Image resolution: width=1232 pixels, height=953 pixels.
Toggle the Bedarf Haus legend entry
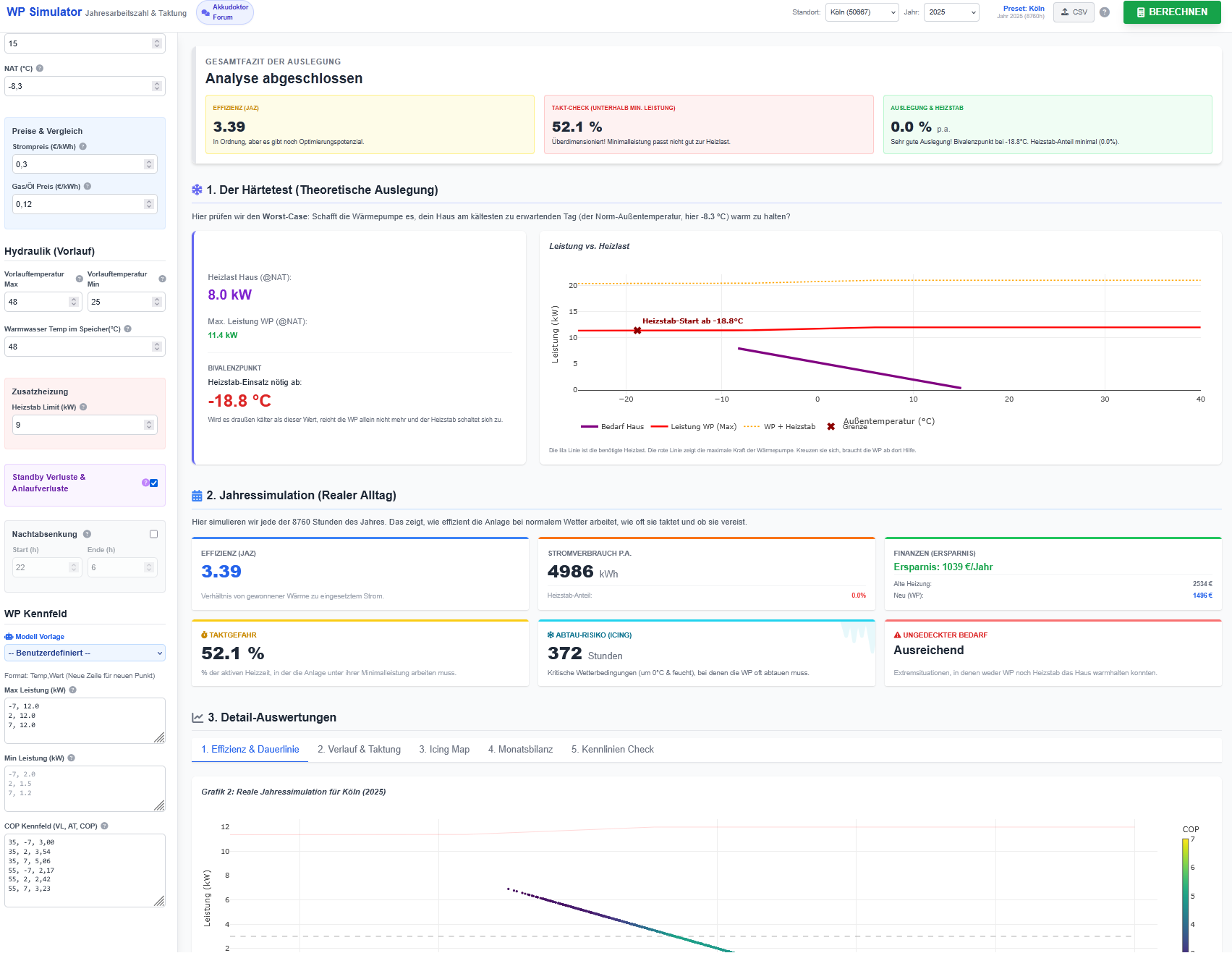pyautogui.click(x=612, y=426)
